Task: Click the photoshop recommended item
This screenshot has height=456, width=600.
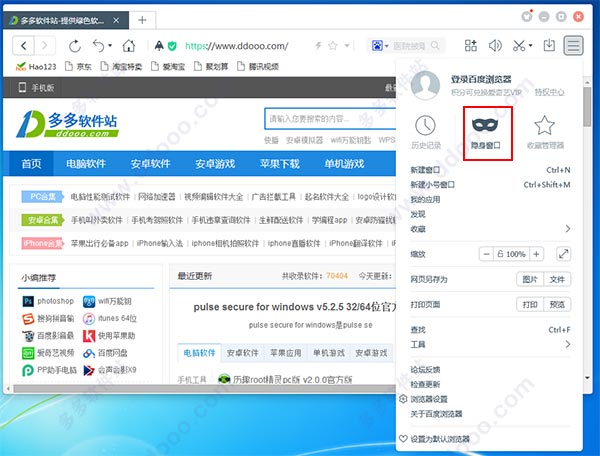Action: coord(48,301)
